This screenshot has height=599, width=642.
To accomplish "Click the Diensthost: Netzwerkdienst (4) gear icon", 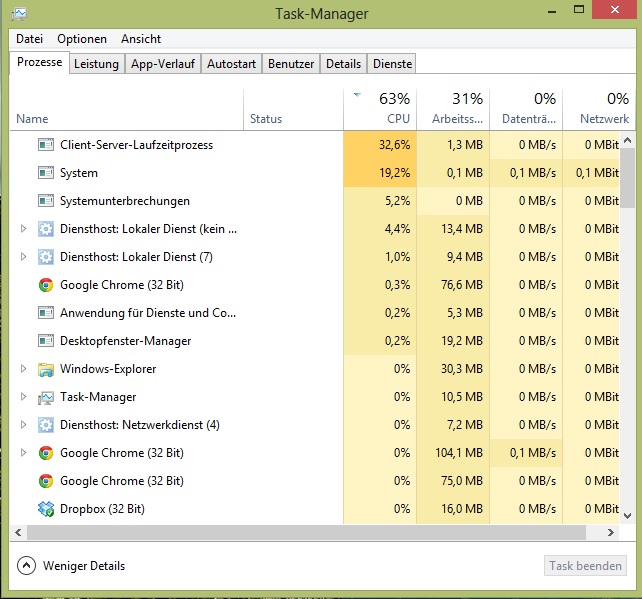I will tap(46, 425).
